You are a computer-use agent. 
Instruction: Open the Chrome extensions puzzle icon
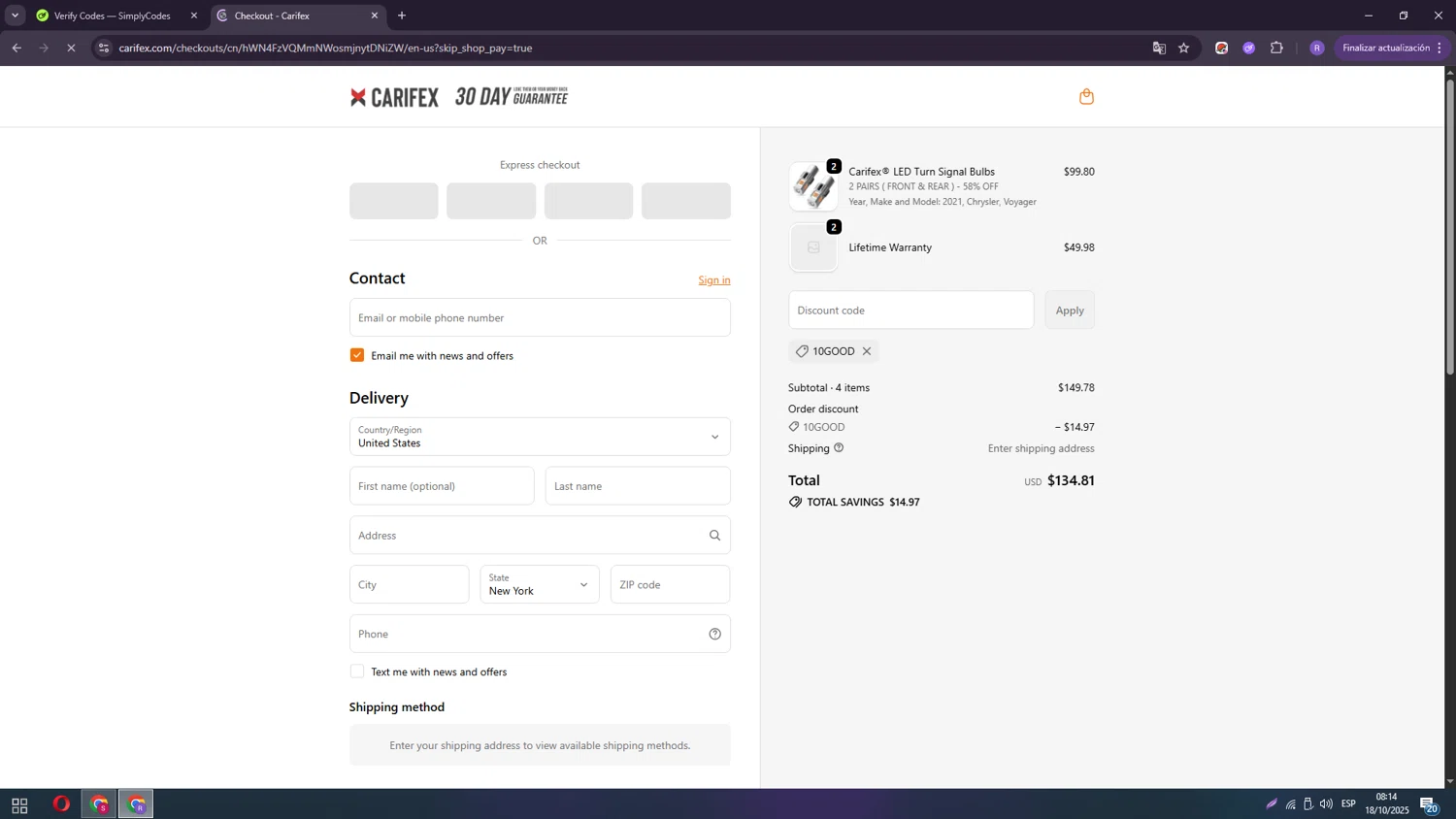click(1276, 48)
